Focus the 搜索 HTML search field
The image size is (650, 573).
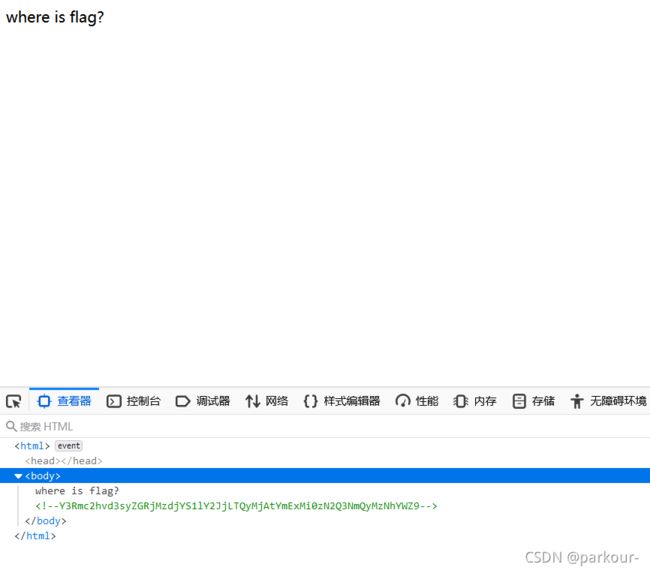click(325, 426)
